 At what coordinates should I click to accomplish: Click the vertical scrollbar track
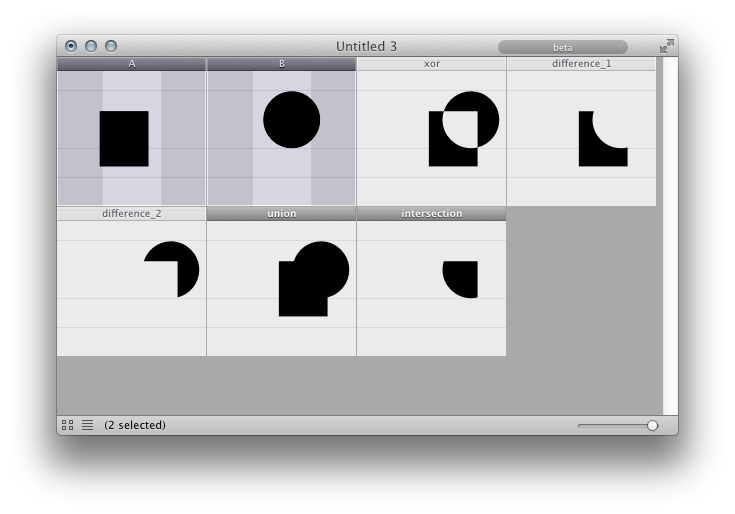(670, 236)
